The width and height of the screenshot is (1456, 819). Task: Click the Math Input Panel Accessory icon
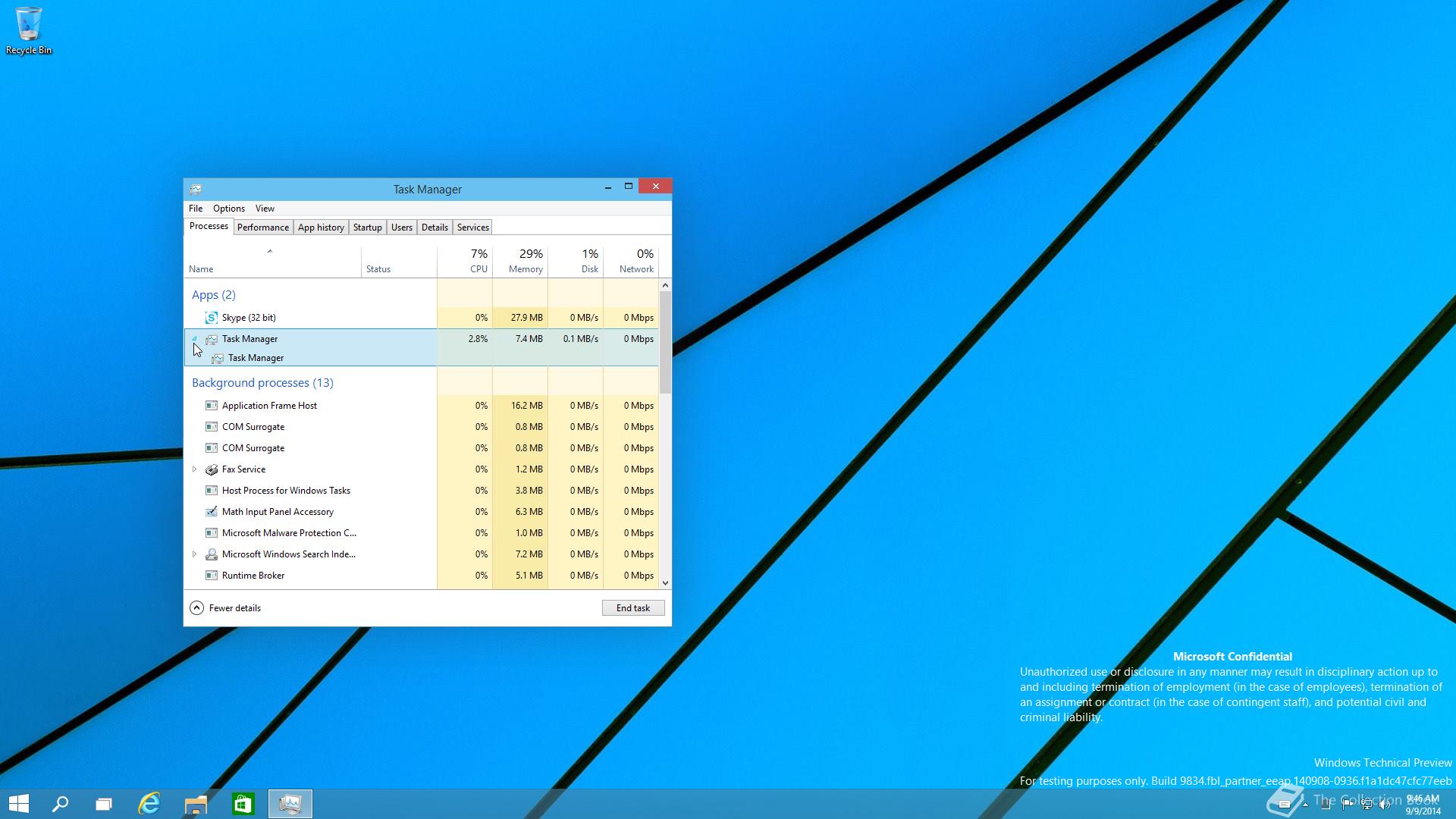pos(212,512)
